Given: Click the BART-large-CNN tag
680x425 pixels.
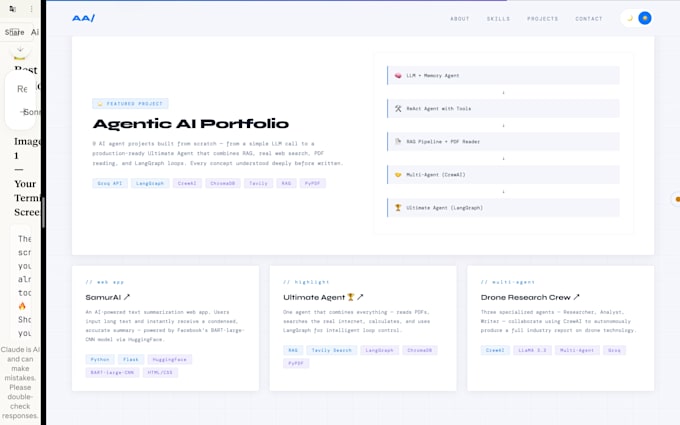Looking at the screenshot, I should (112, 373).
